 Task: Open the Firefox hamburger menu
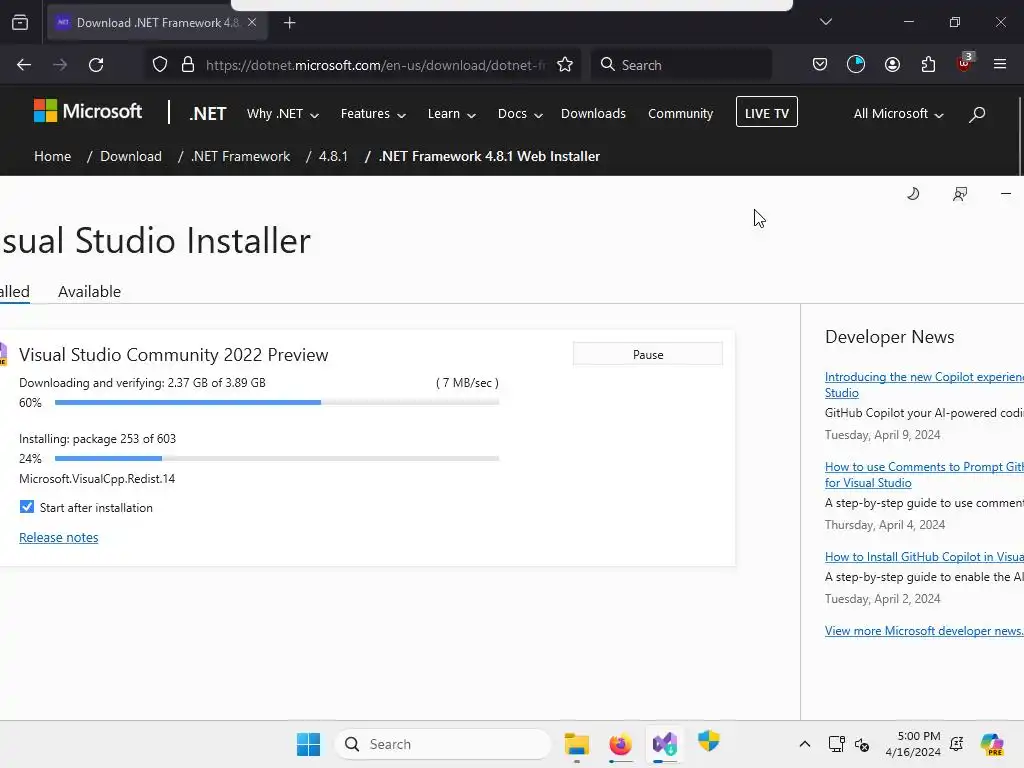pos(1000,64)
